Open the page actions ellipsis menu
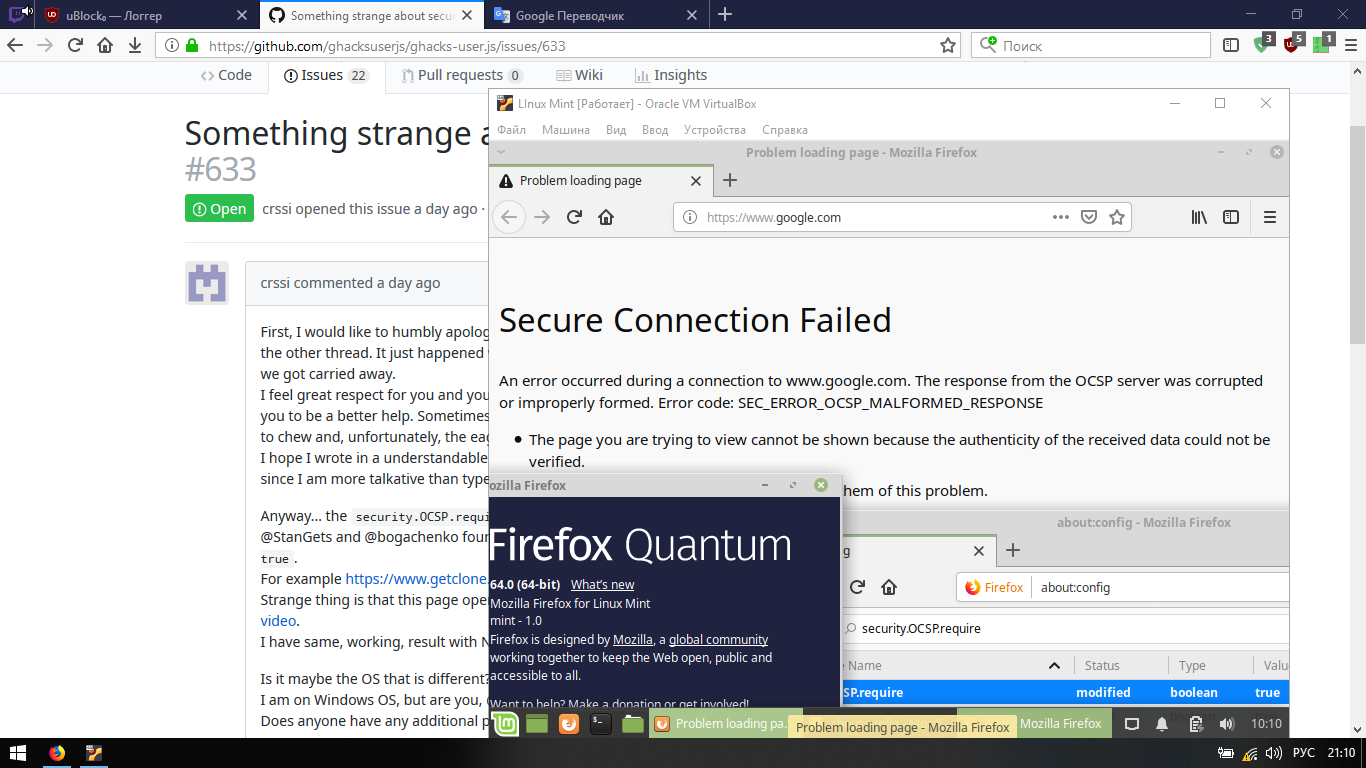 [1060, 217]
